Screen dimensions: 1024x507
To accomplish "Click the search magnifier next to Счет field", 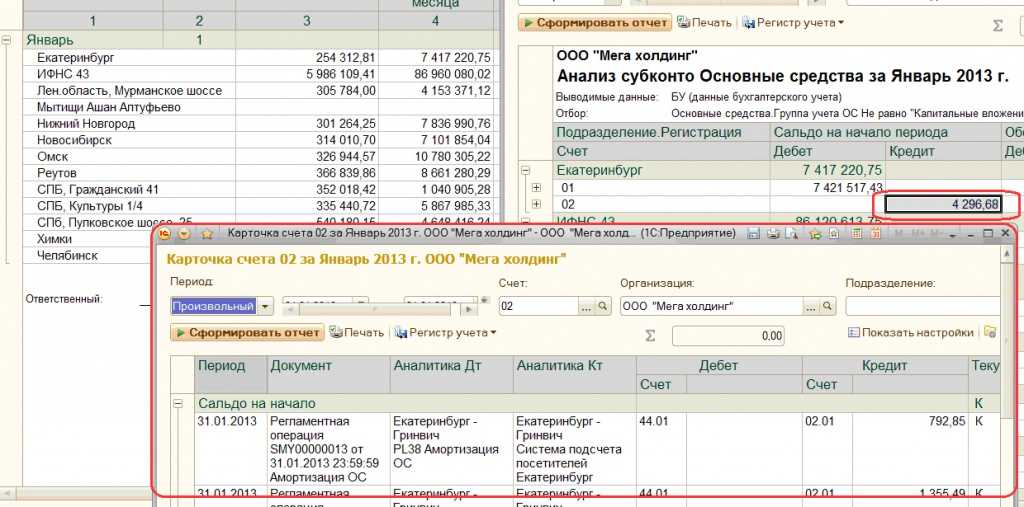I will [603, 306].
